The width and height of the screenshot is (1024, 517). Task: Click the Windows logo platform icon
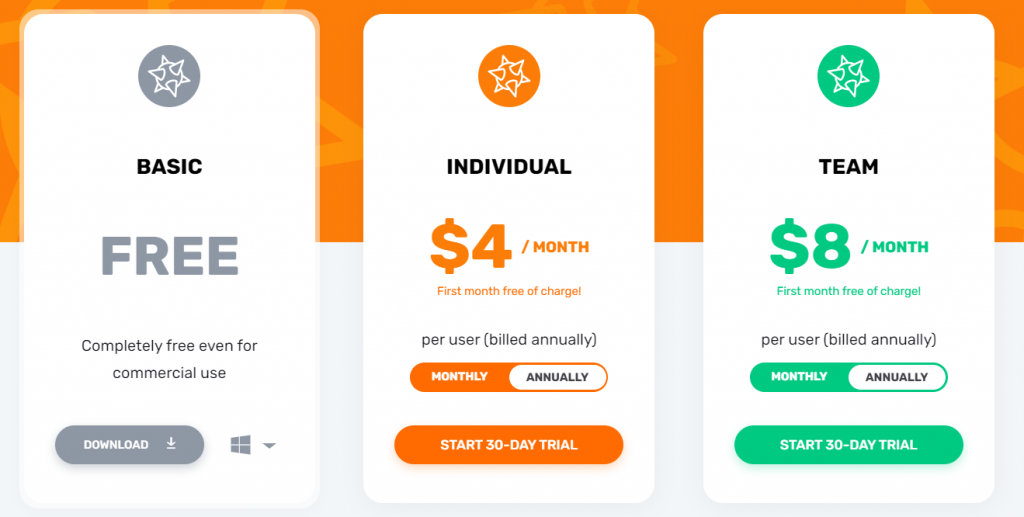pyautogui.click(x=240, y=445)
